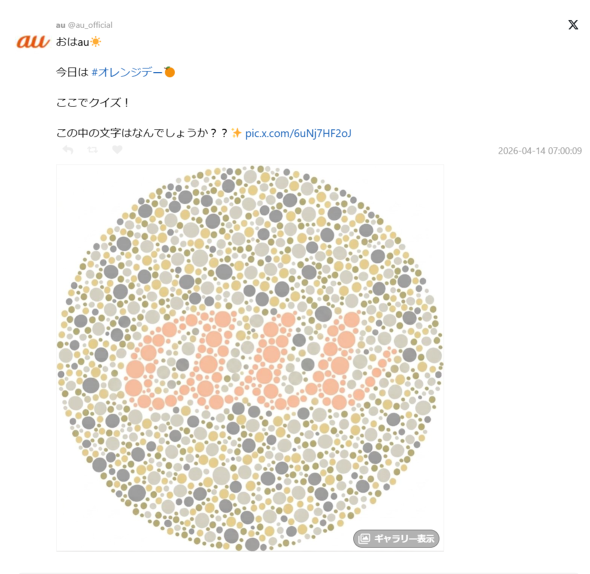The height and width of the screenshot is (574, 590).
Task: Like the tweet with the heart icon
Action: pyautogui.click(x=117, y=150)
